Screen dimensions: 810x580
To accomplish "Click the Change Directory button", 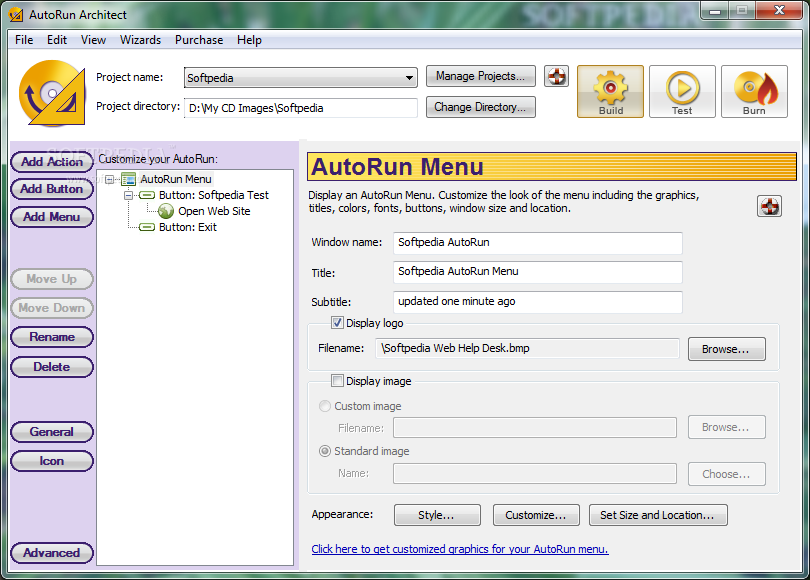I will (480, 107).
